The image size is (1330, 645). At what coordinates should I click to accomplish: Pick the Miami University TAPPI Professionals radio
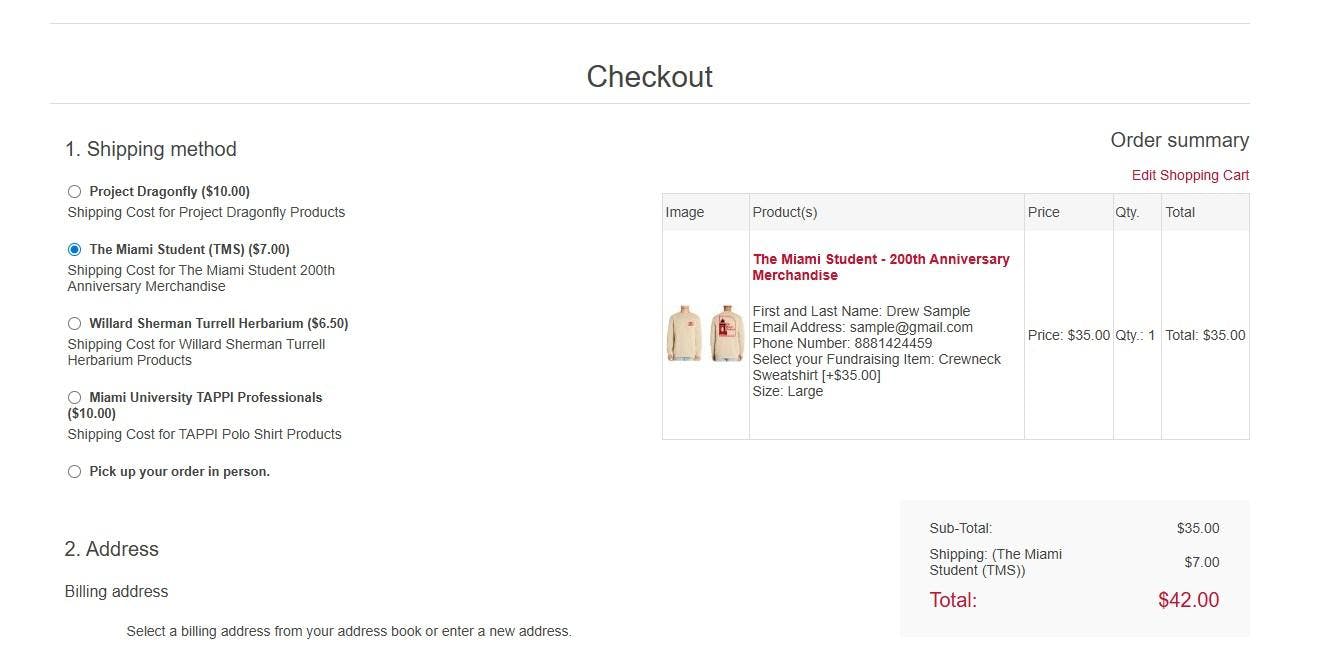(x=74, y=397)
